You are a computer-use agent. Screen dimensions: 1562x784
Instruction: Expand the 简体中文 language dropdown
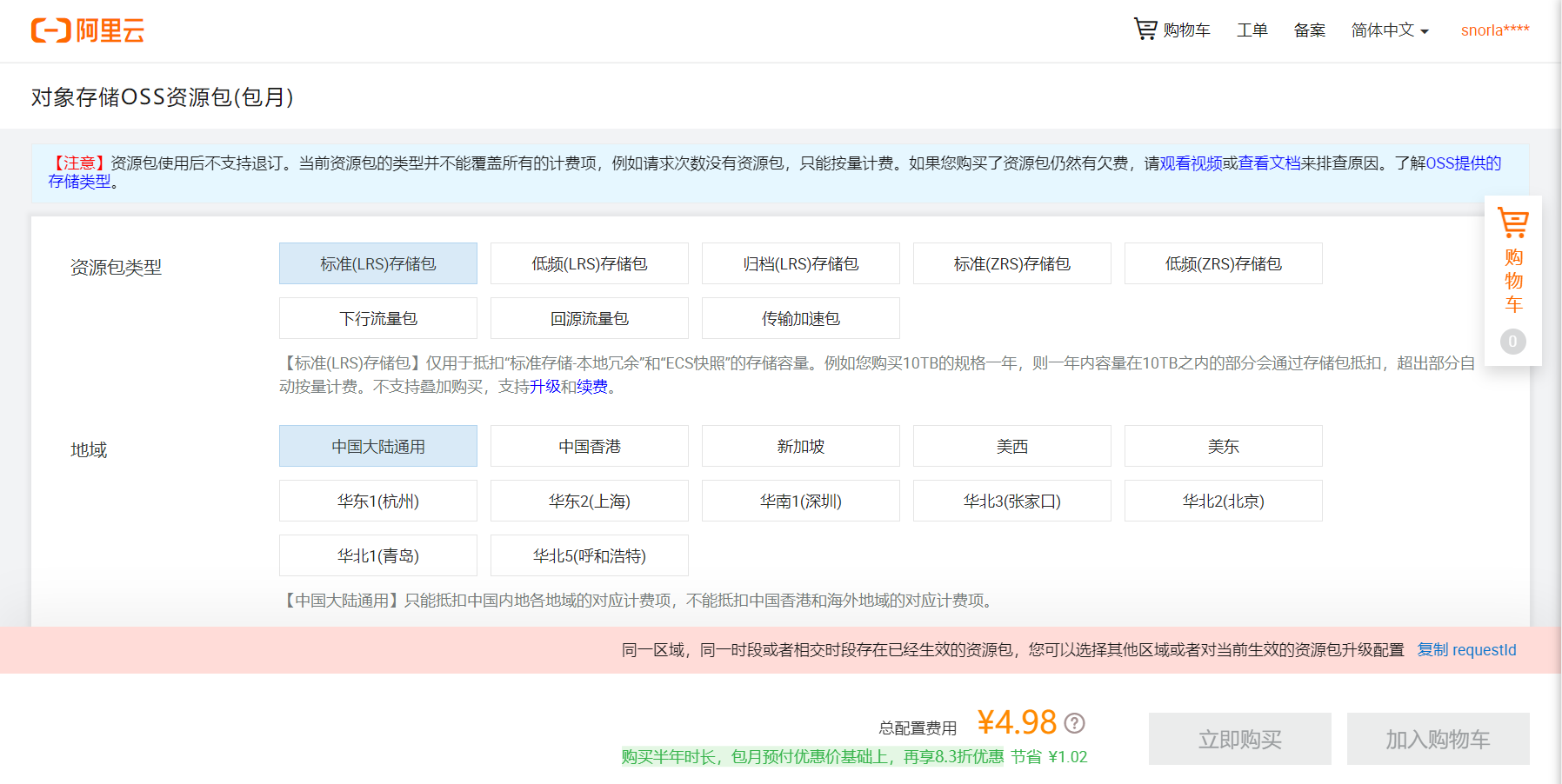[1390, 30]
